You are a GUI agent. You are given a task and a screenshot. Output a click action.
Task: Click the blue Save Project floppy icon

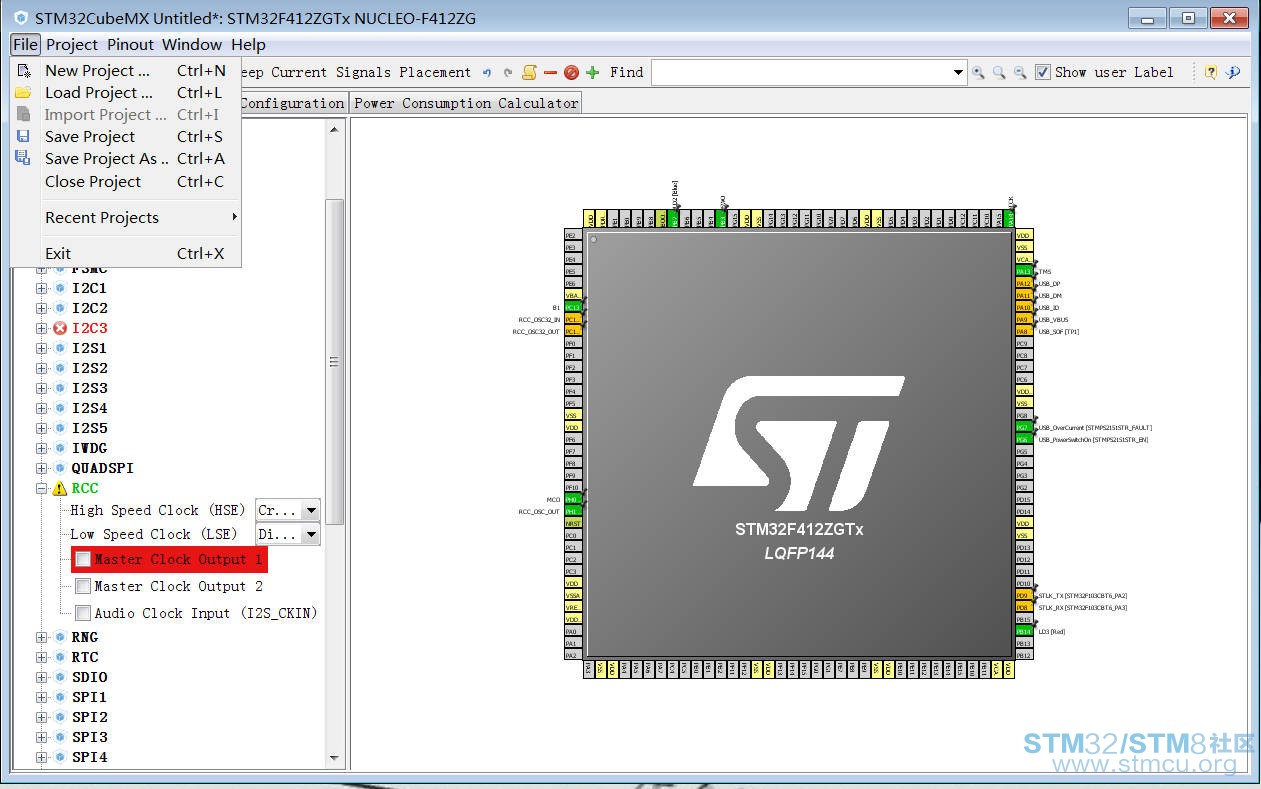[x=23, y=136]
